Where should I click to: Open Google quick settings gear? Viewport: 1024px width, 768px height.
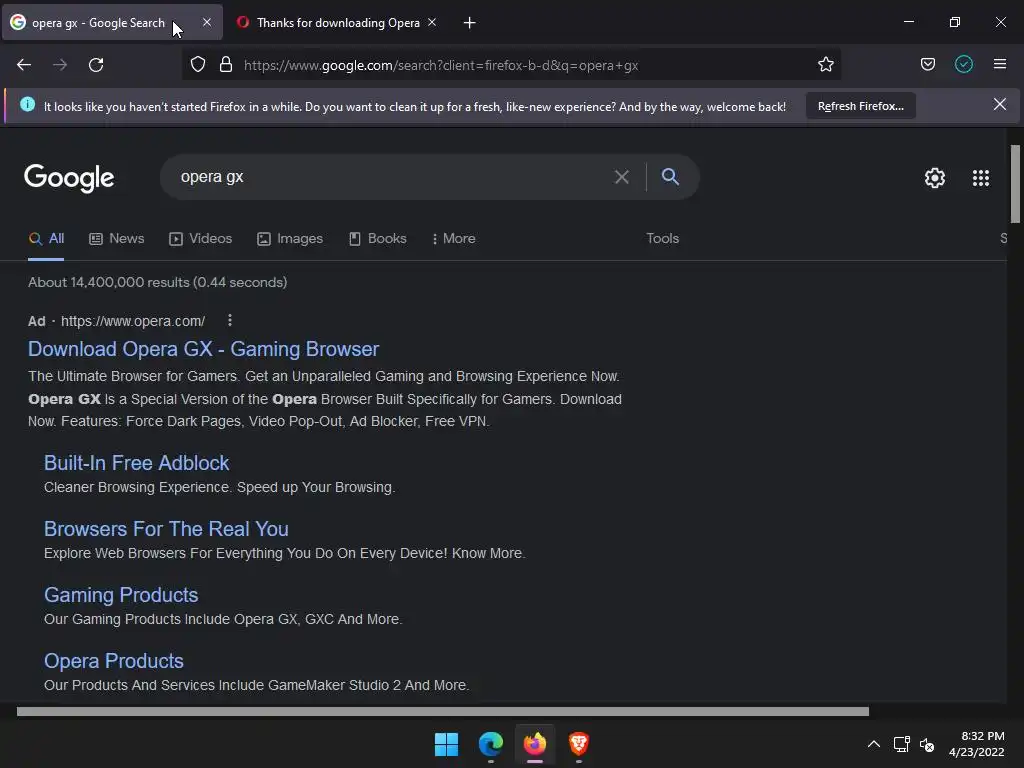[935, 178]
